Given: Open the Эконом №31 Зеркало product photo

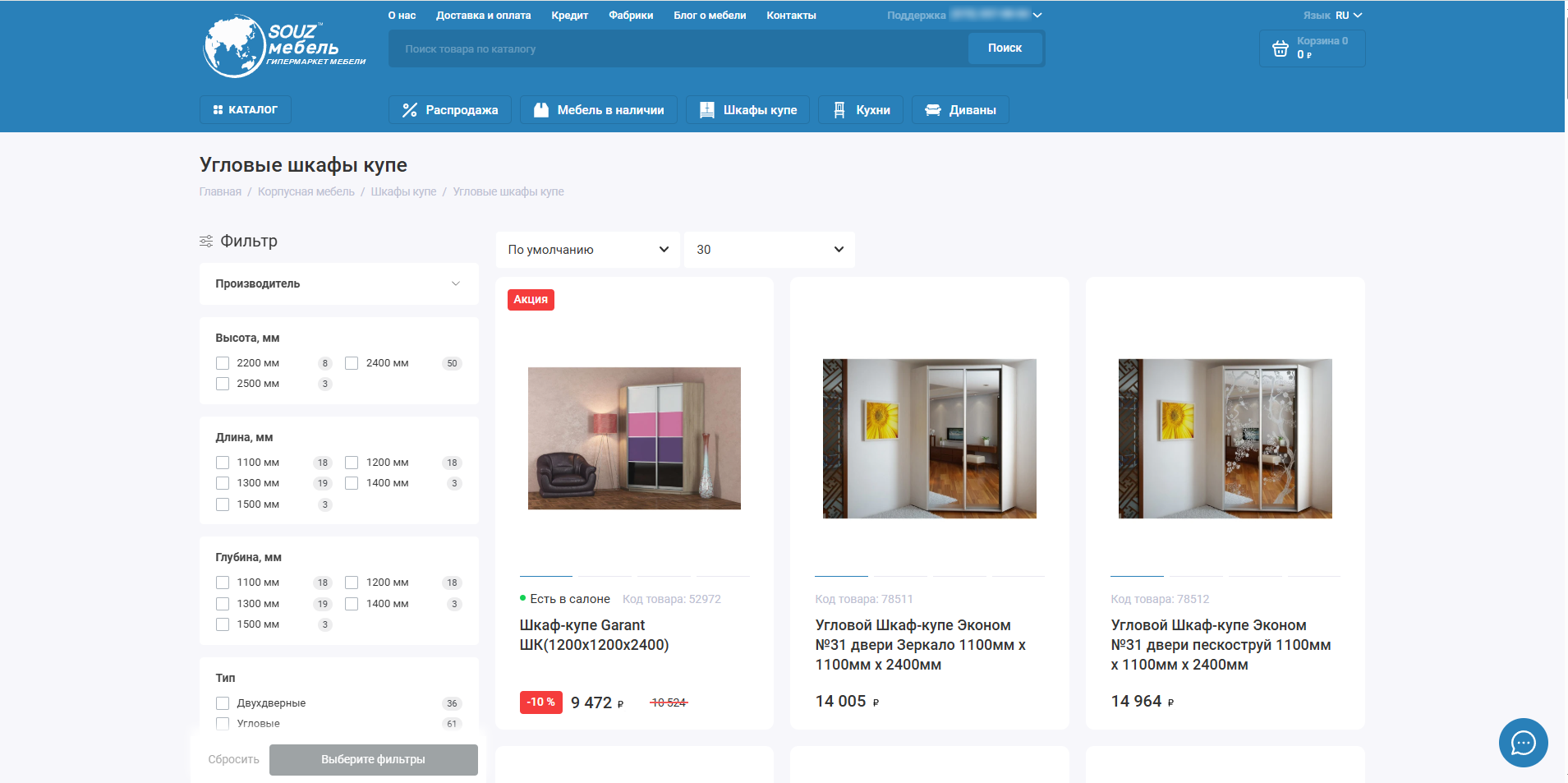Looking at the screenshot, I should coord(930,439).
